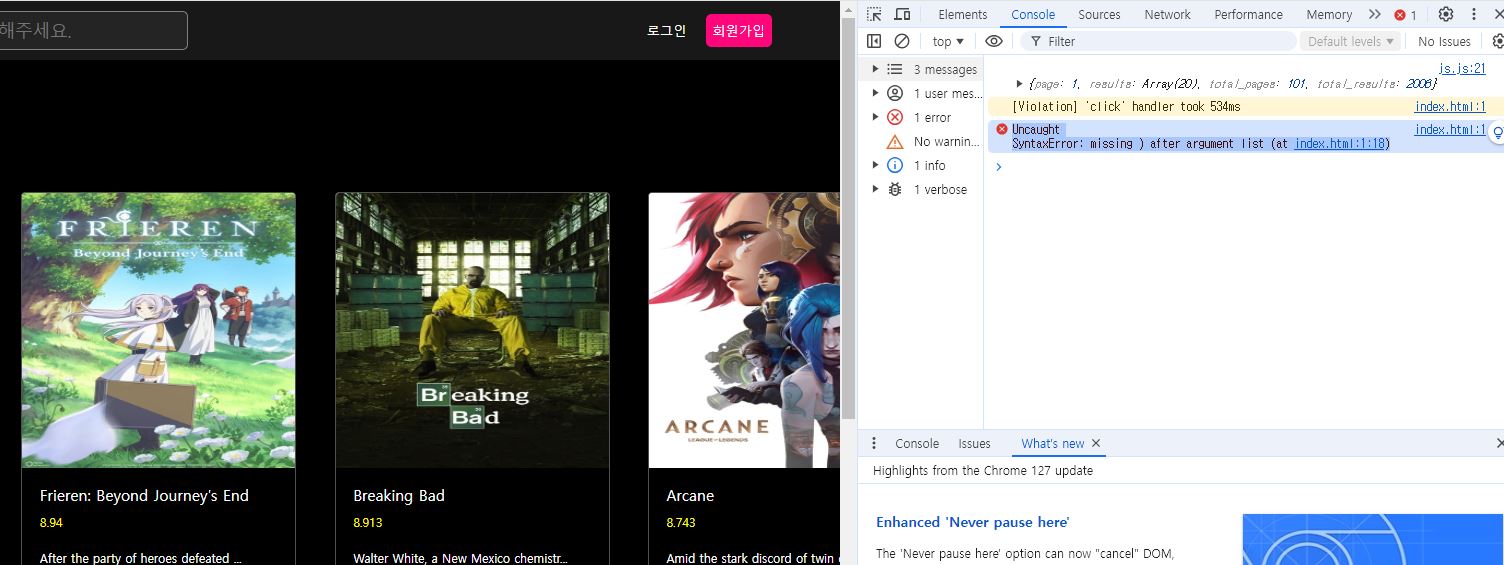Viewport: 1504px width, 565px height.
Task: Click the 'Breaking Bad' card title
Action: pyautogui.click(x=399, y=495)
